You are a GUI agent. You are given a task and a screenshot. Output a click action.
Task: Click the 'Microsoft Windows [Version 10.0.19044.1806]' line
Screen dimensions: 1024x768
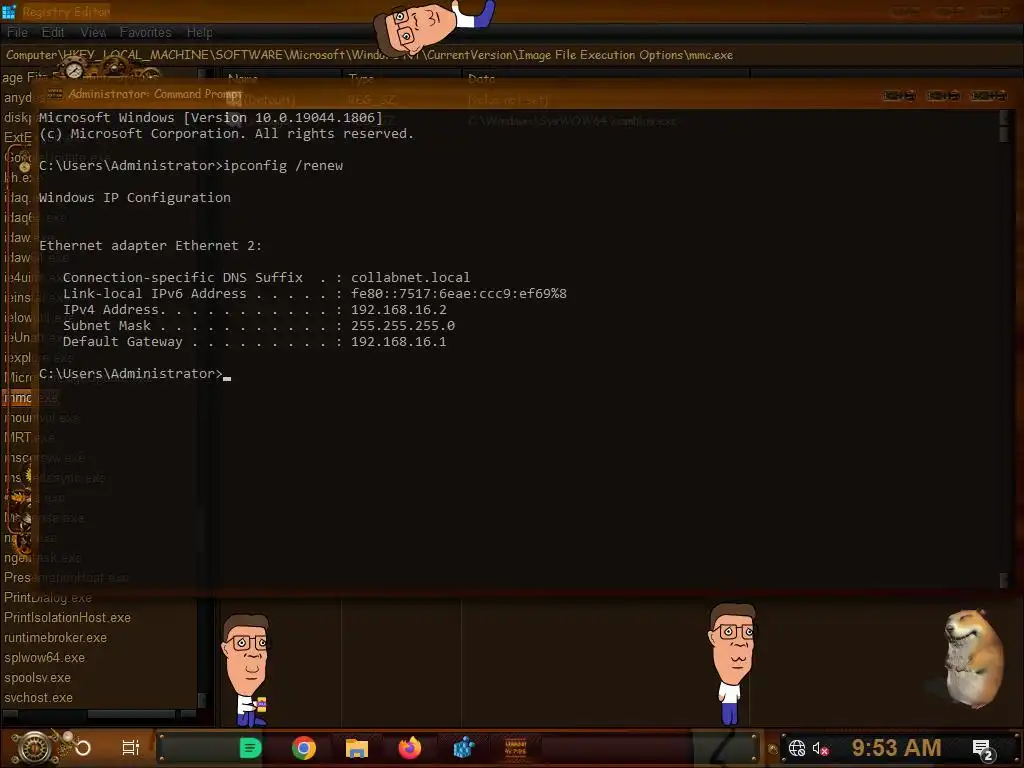210,118
